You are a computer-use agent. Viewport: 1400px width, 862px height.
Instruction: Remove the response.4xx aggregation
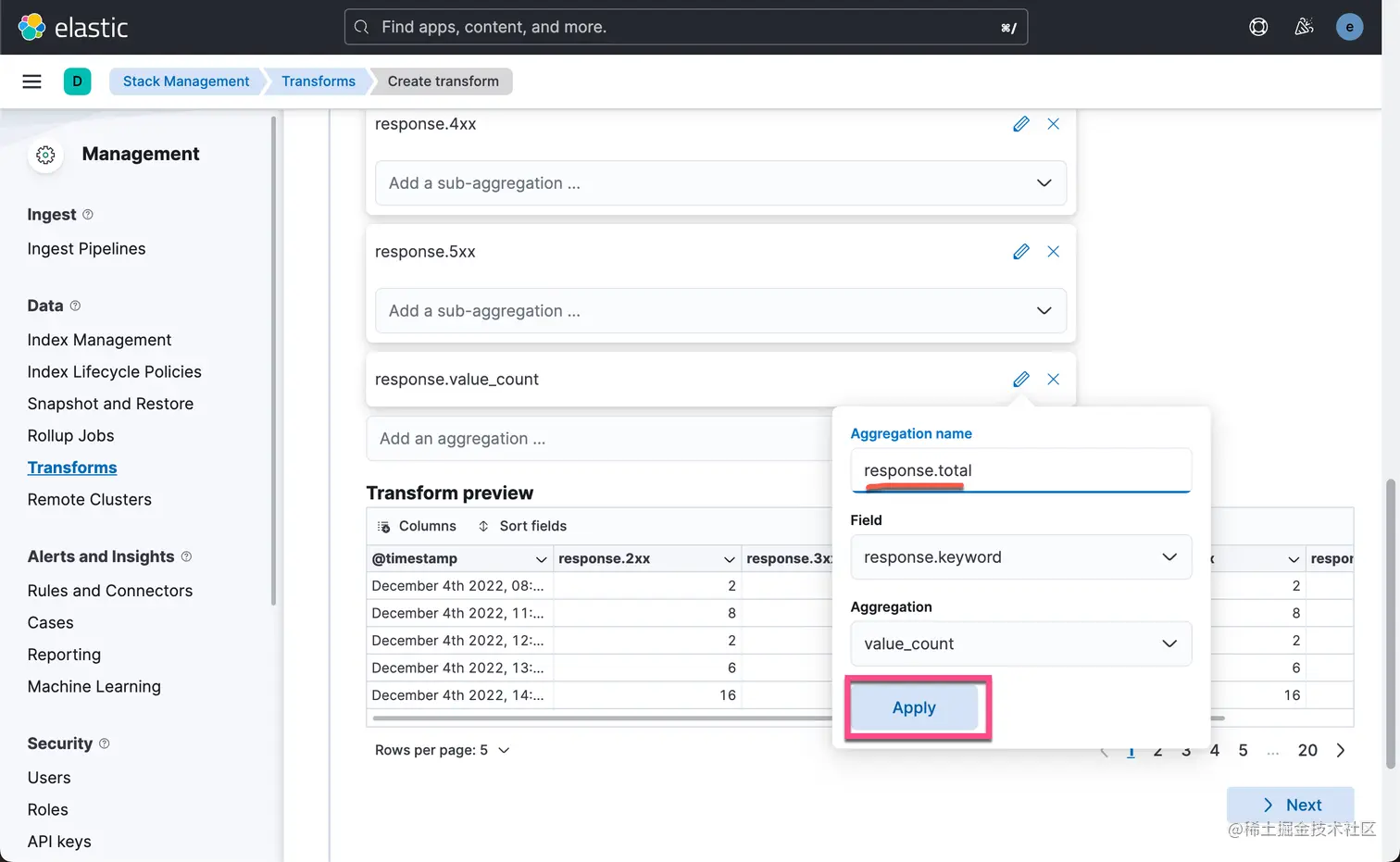1053,124
